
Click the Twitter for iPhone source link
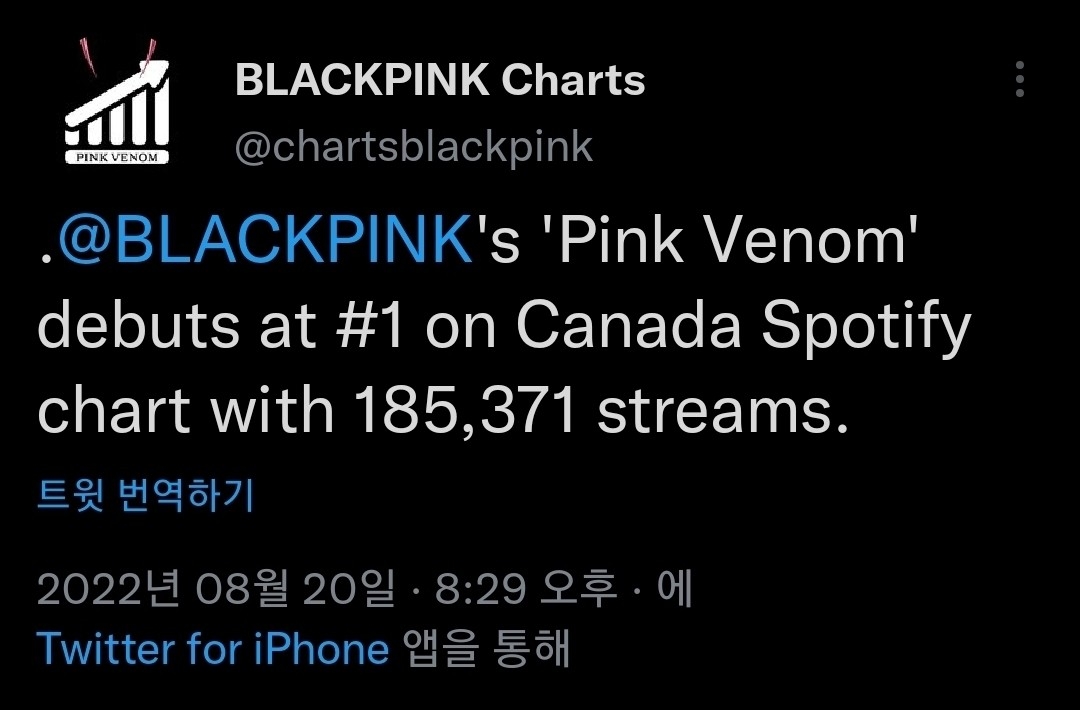click(213, 649)
